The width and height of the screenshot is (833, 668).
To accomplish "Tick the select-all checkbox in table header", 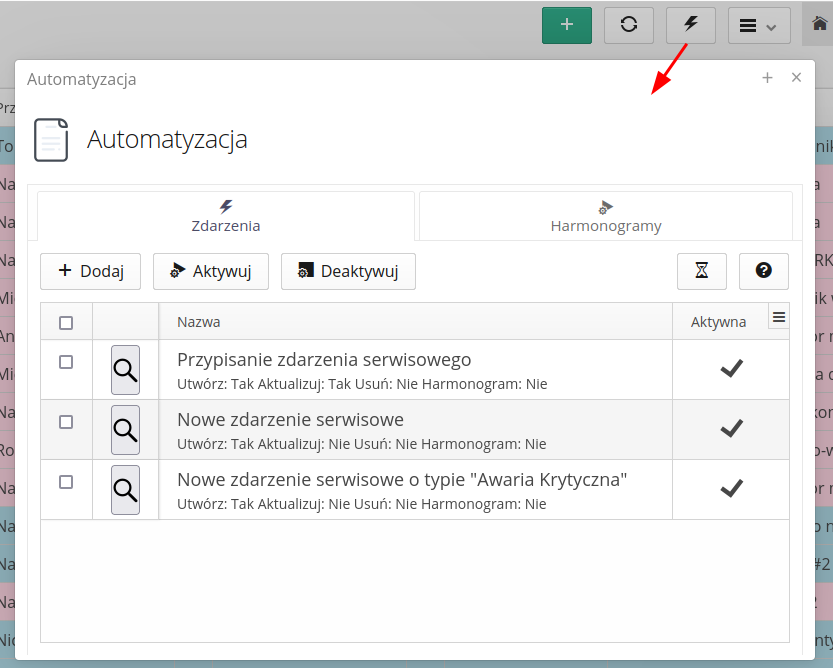I will click(66, 322).
